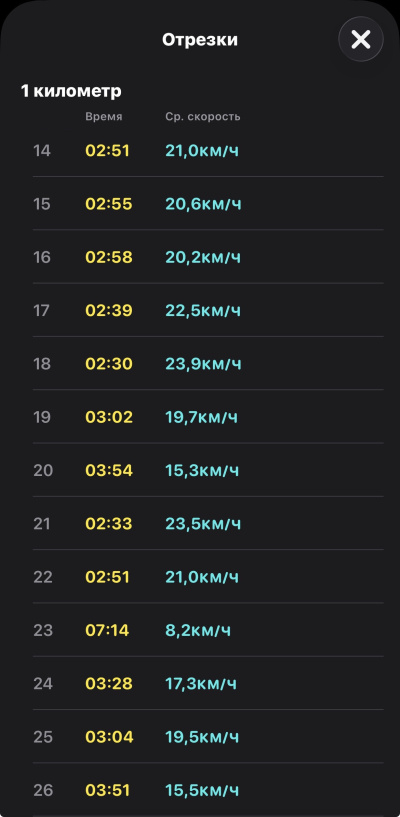Select split row 14
The width and height of the screenshot is (400, 817).
point(208,151)
